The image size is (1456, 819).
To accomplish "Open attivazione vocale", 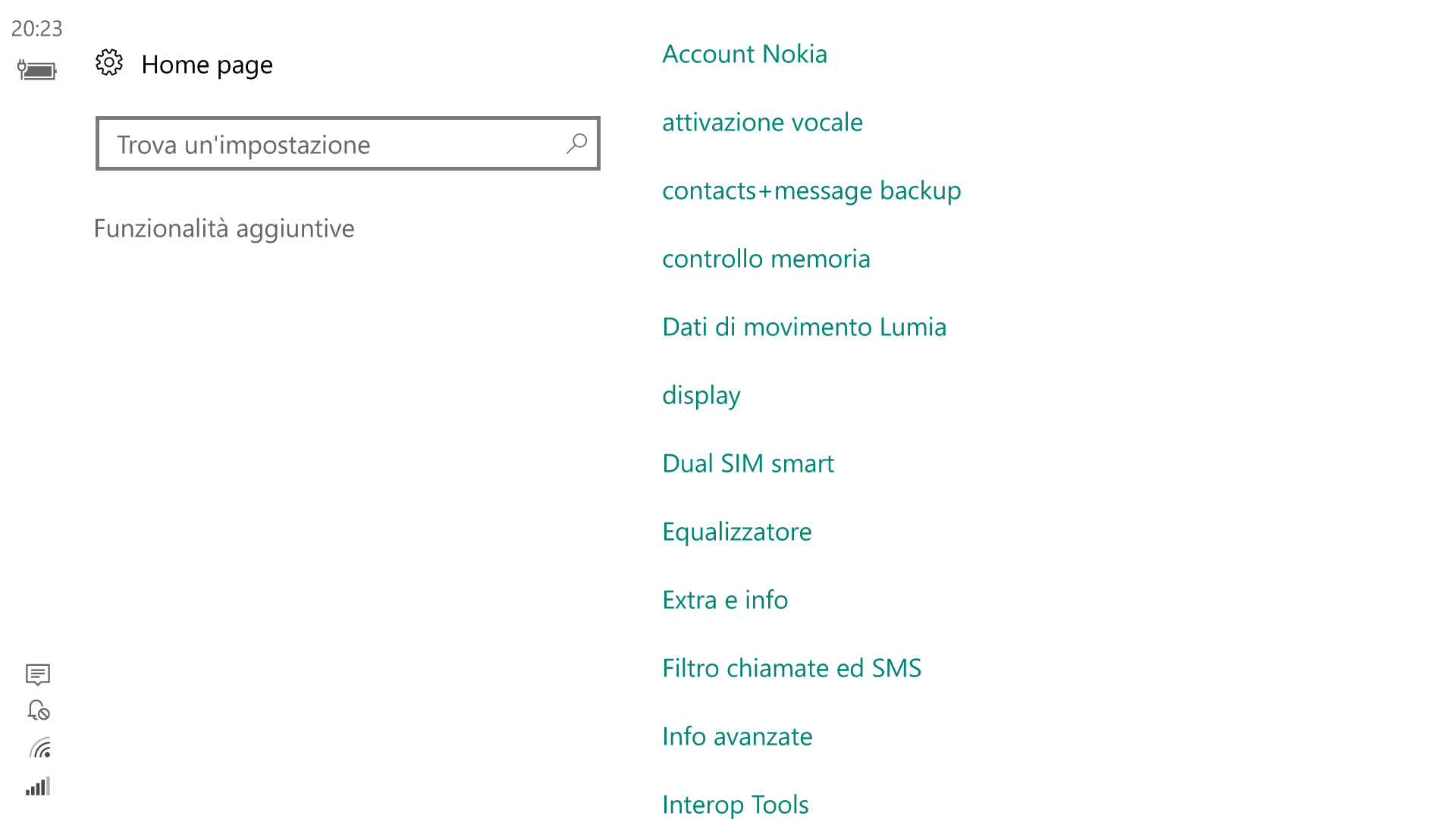I will (762, 122).
